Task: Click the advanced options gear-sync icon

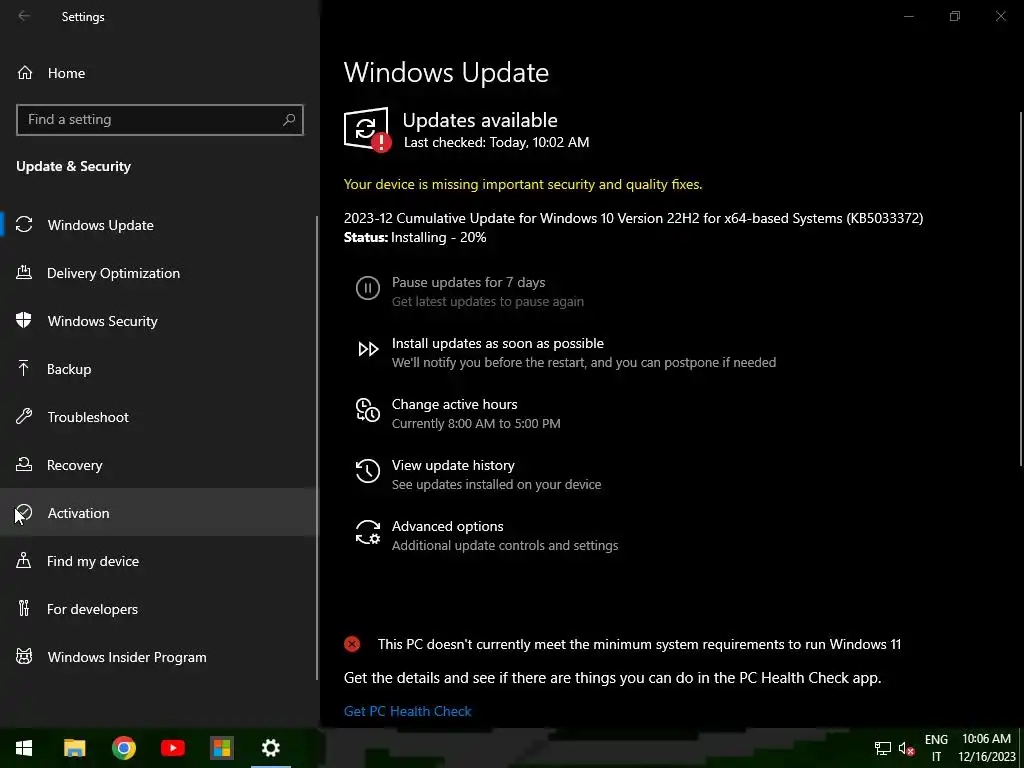Action: point(368,532)
